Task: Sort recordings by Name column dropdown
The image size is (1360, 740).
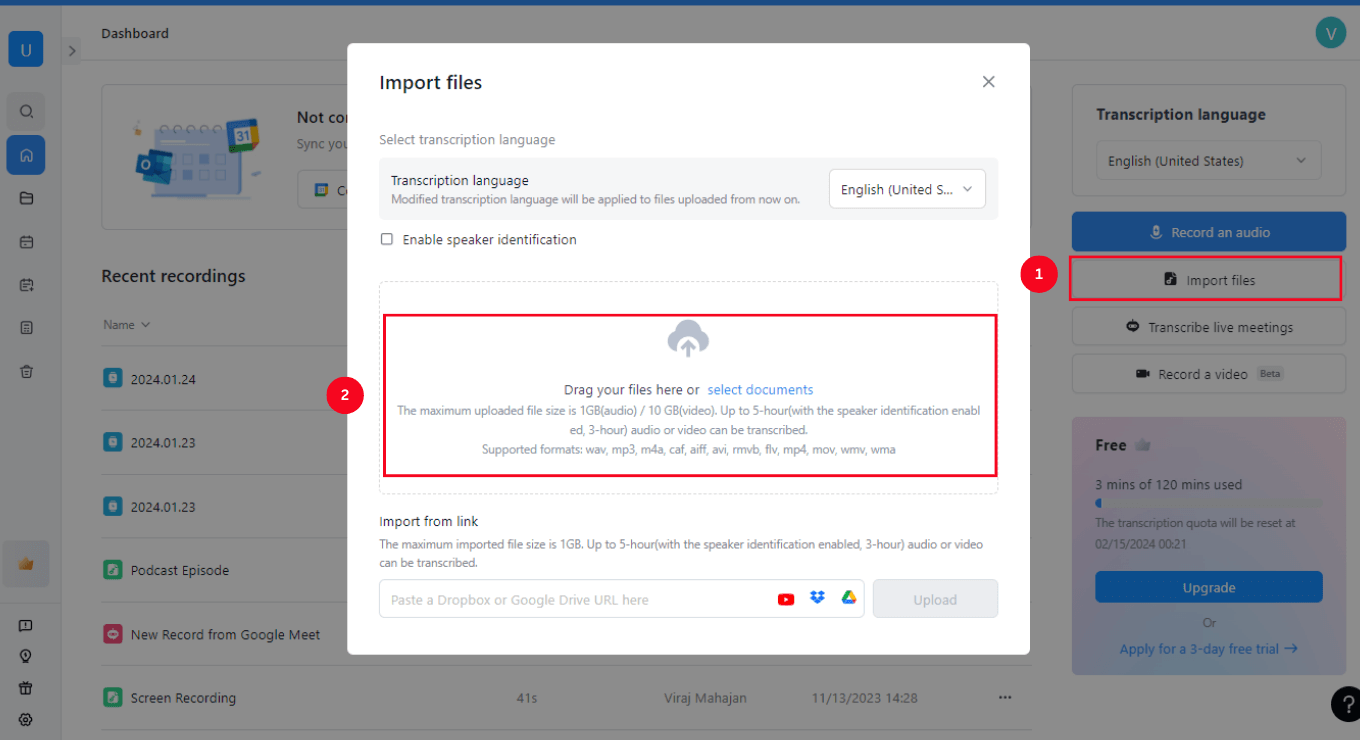Action: click(x=127, y=325)
